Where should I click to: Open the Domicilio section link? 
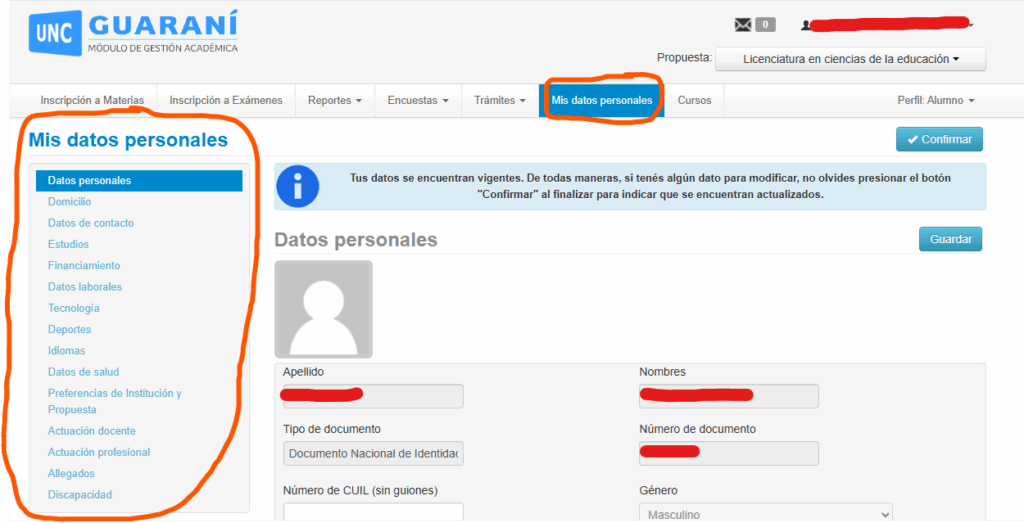click(x=69, y=202)
